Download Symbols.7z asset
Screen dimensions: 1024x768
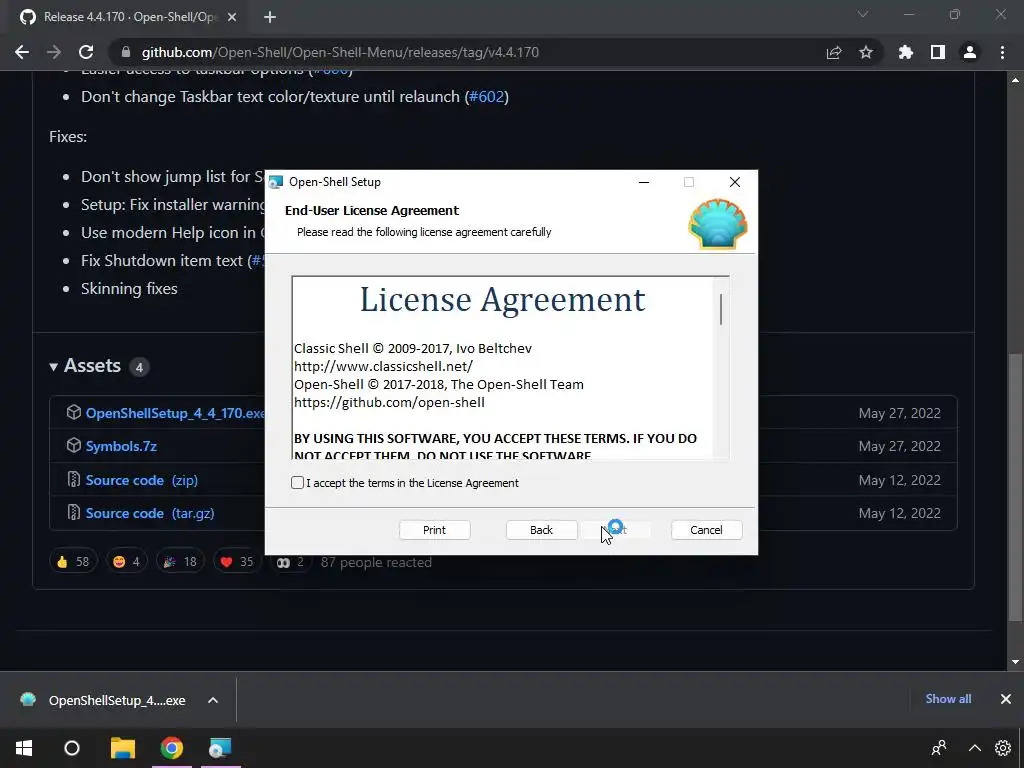121,446
